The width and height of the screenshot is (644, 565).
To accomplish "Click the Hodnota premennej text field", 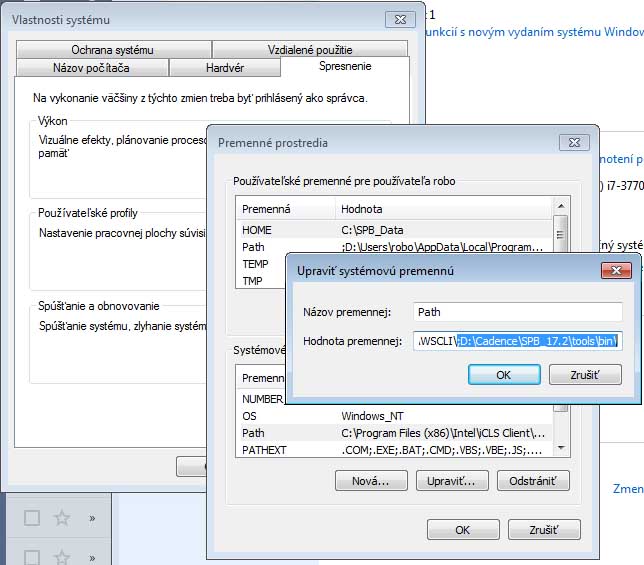I will 517,342.
